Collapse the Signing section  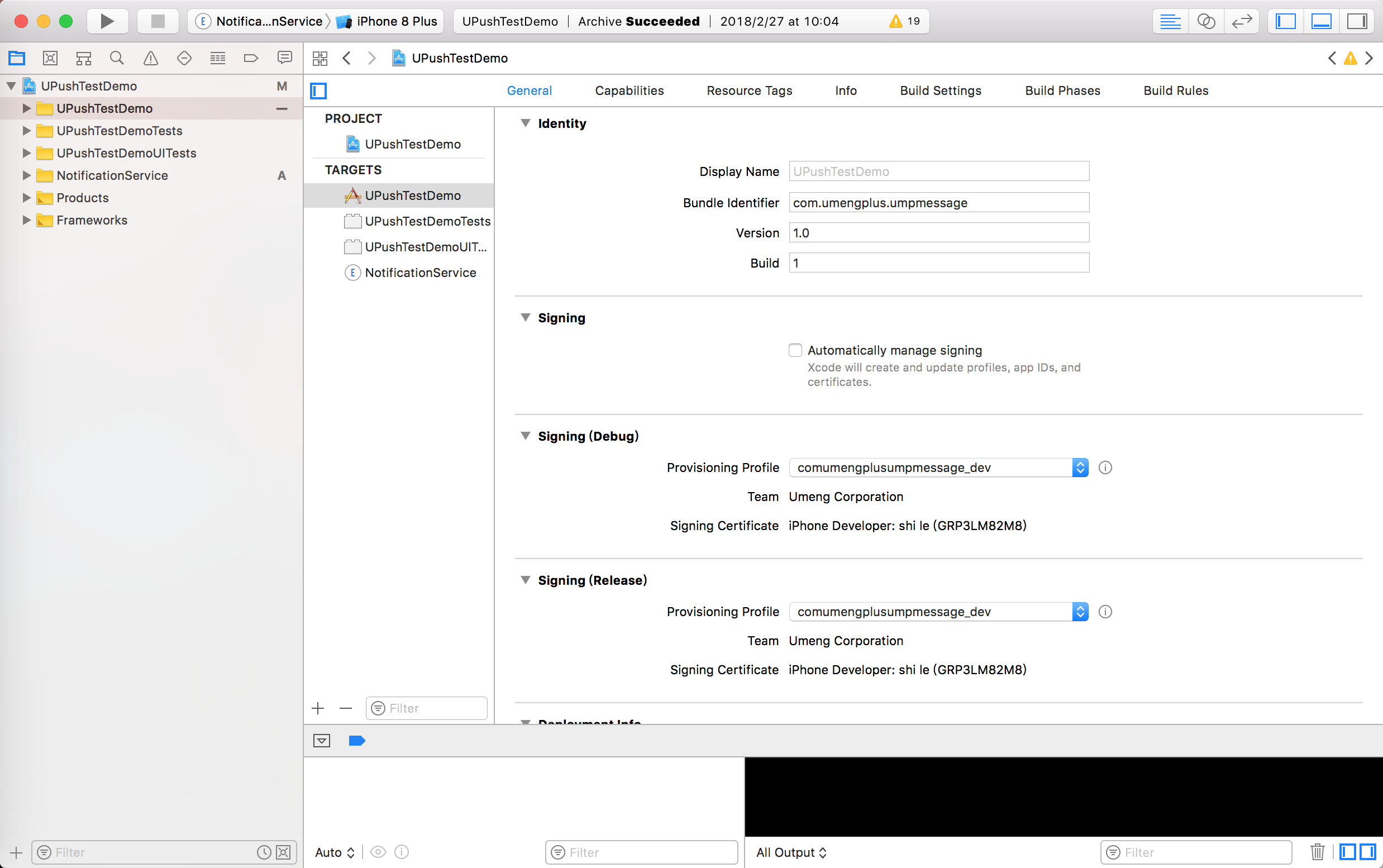coord(525,318)
